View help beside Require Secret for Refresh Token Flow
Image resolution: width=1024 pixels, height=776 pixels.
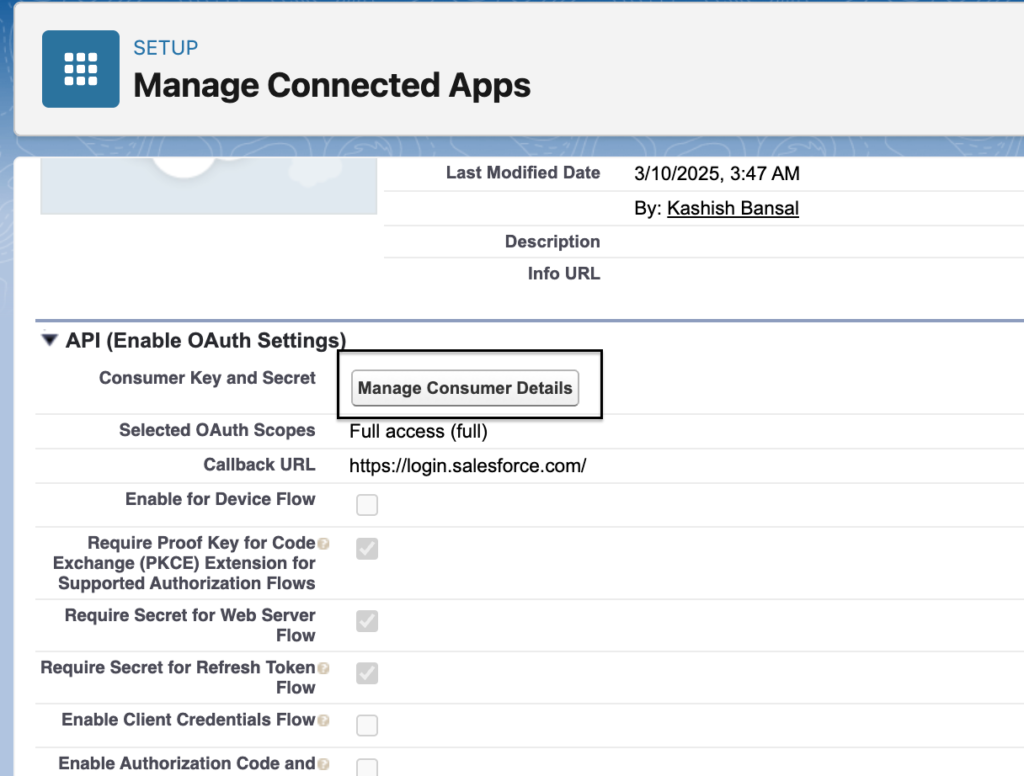point(321,667)
